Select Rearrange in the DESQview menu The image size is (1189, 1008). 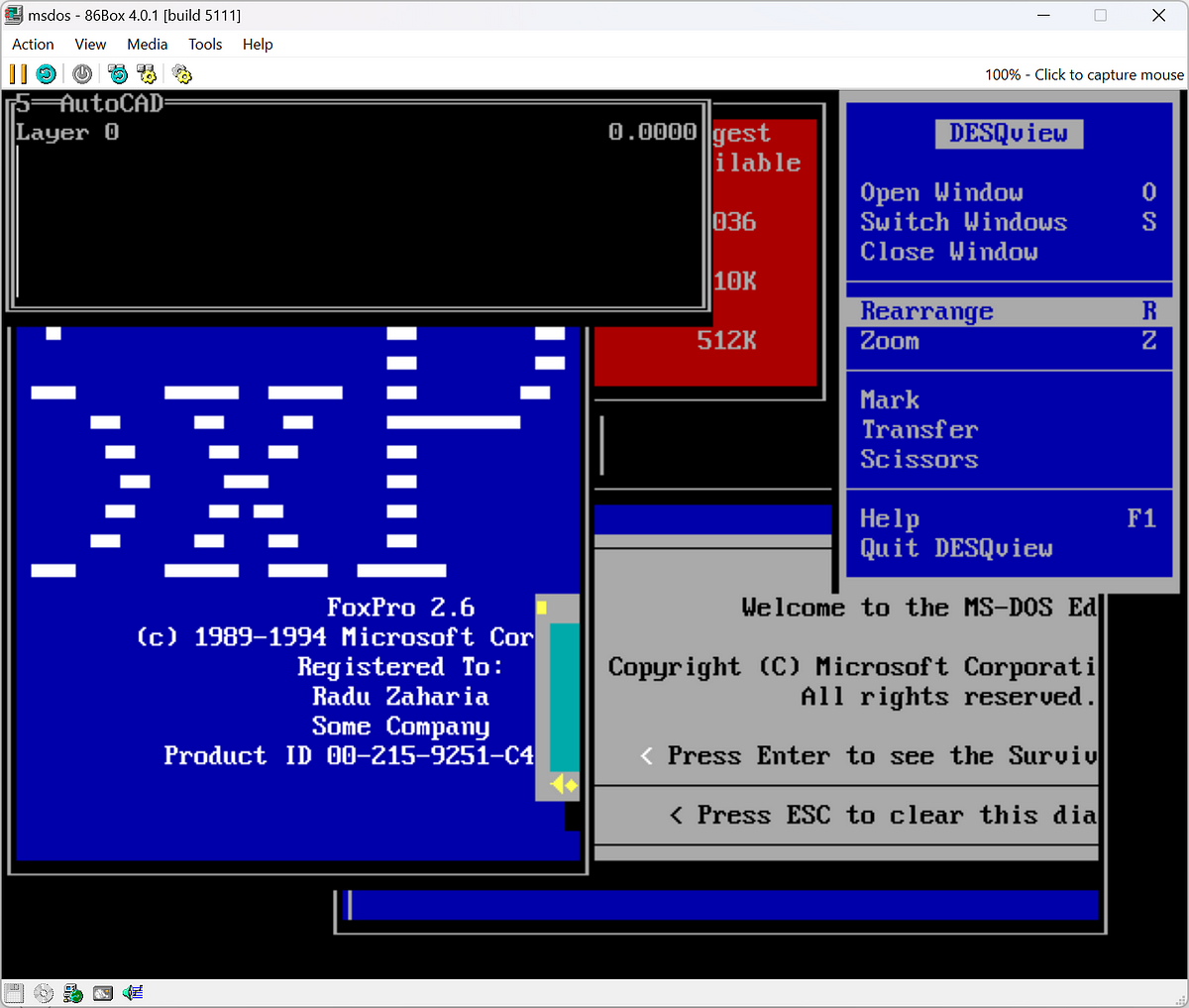point(926,311)
